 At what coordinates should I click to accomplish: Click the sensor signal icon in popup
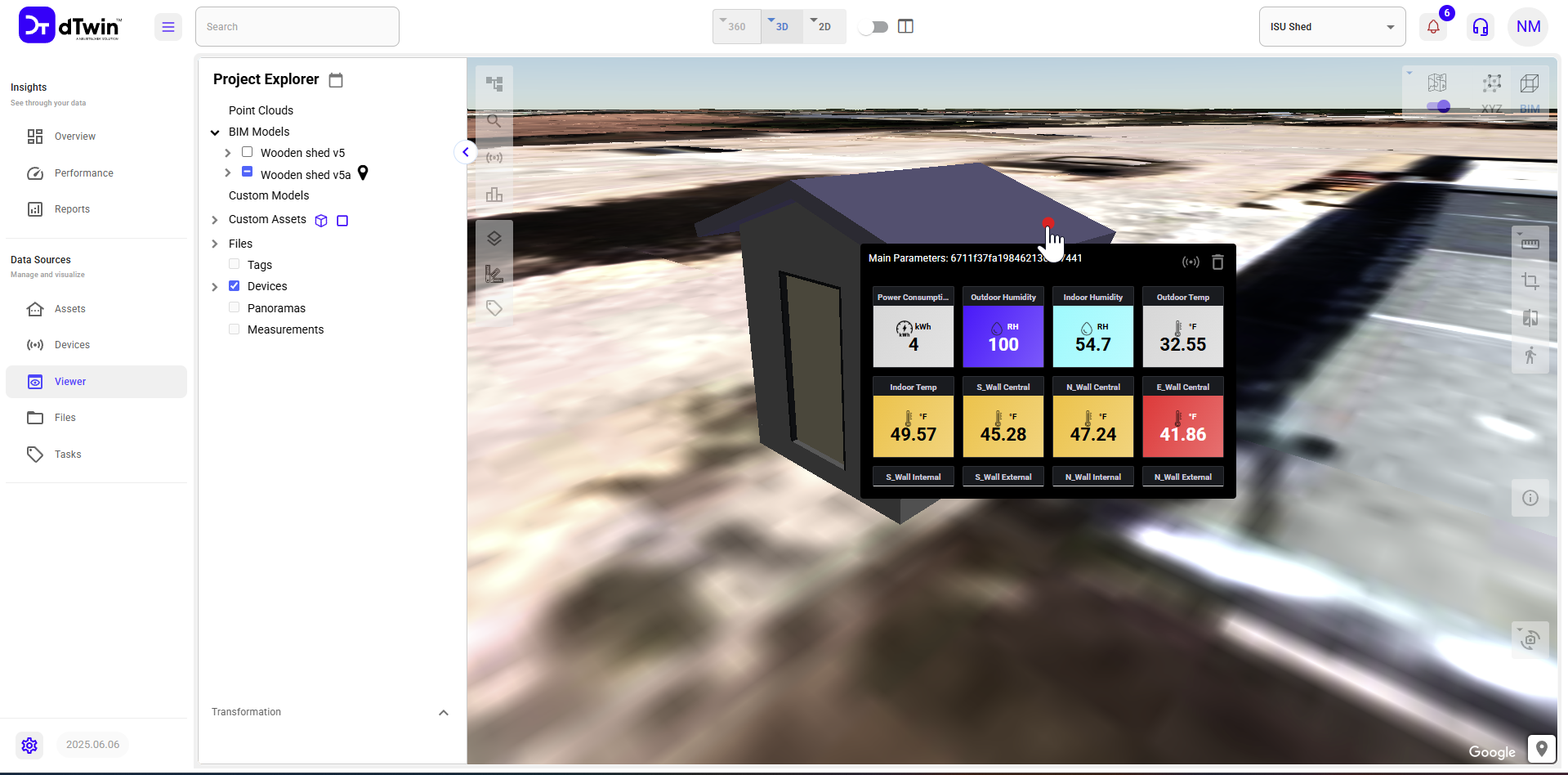[1191, 262]
